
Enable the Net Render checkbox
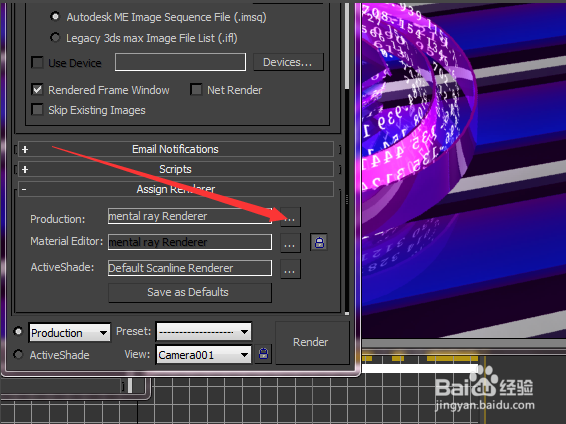(196, 89)
